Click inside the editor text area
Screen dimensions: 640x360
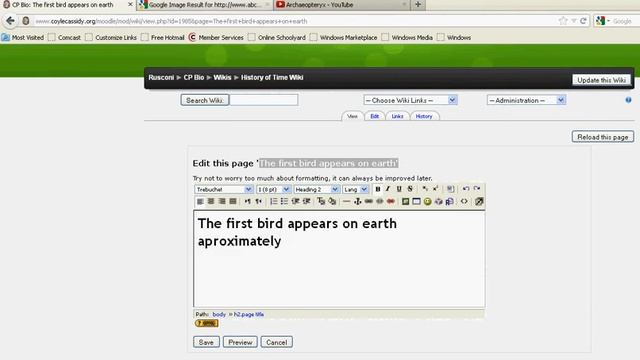click(339, 259)
